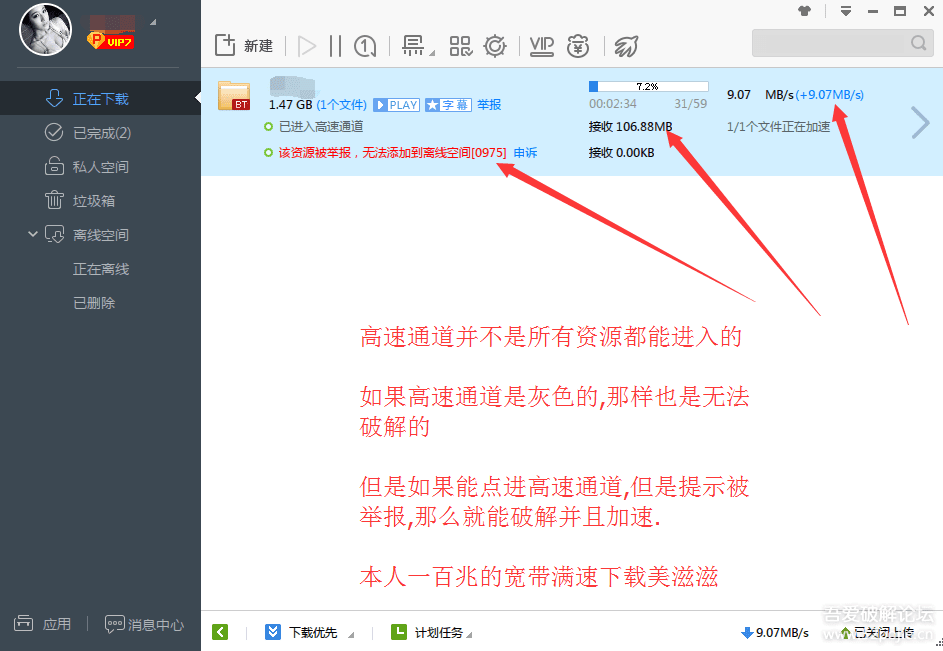Click the speed limit clock icon
943x651 pixels.
click(365, 45)
